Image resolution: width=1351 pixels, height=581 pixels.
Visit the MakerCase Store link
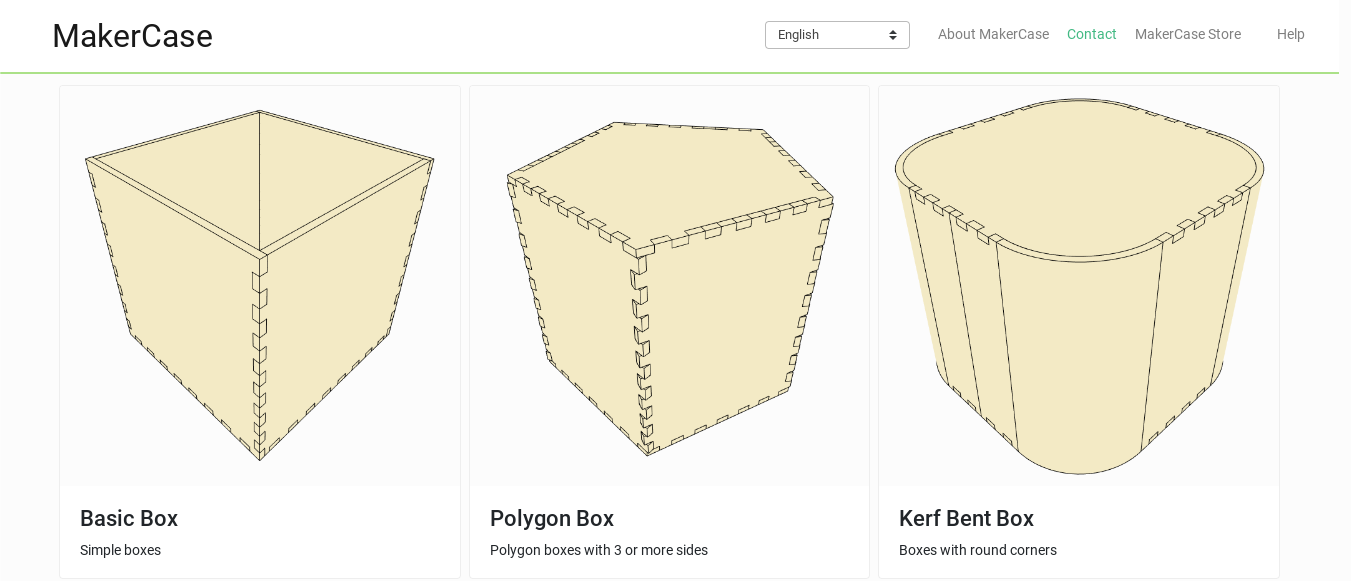tap(1187, 34)
